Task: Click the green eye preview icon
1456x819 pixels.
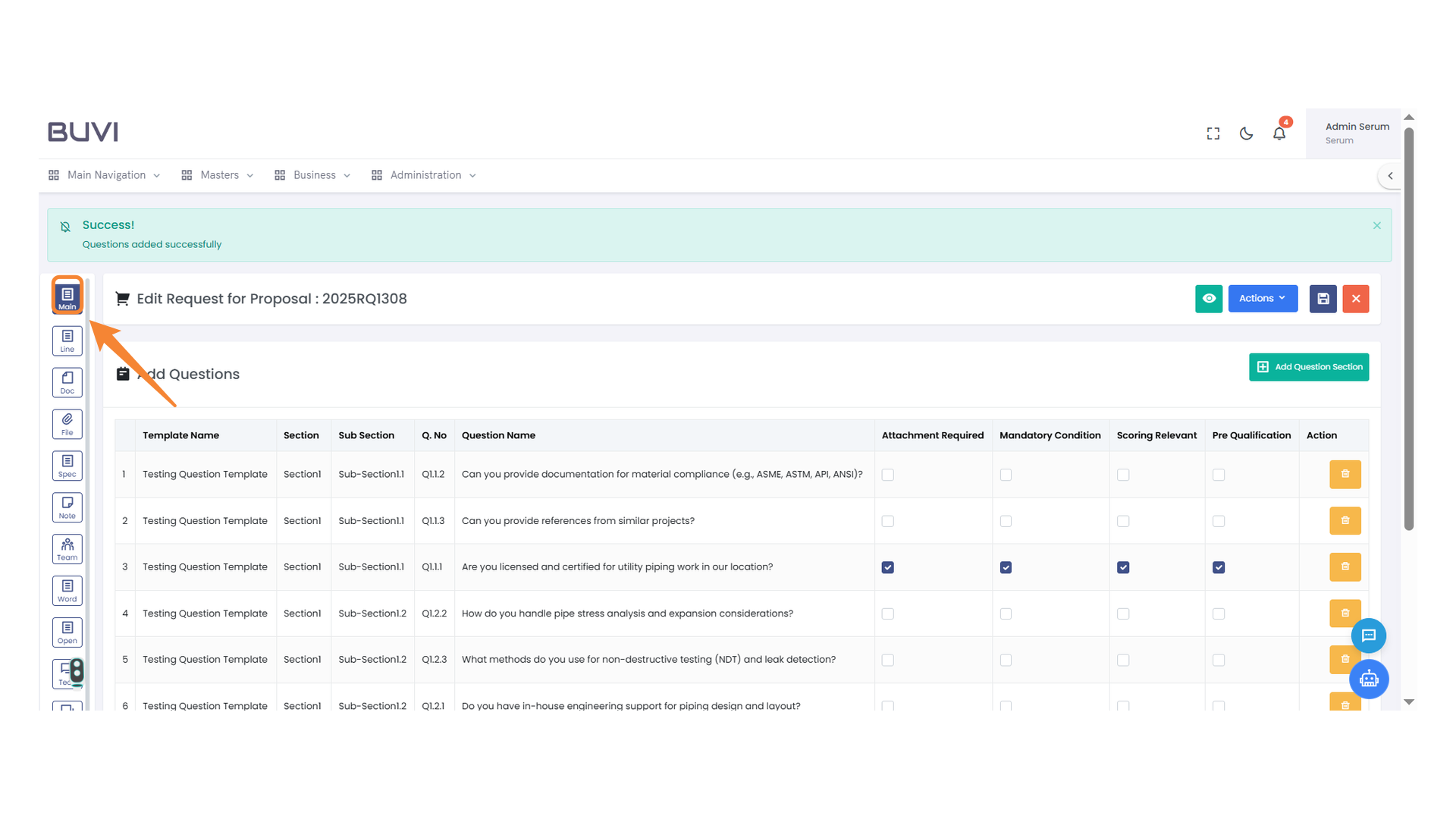Action: [1209, 299]
